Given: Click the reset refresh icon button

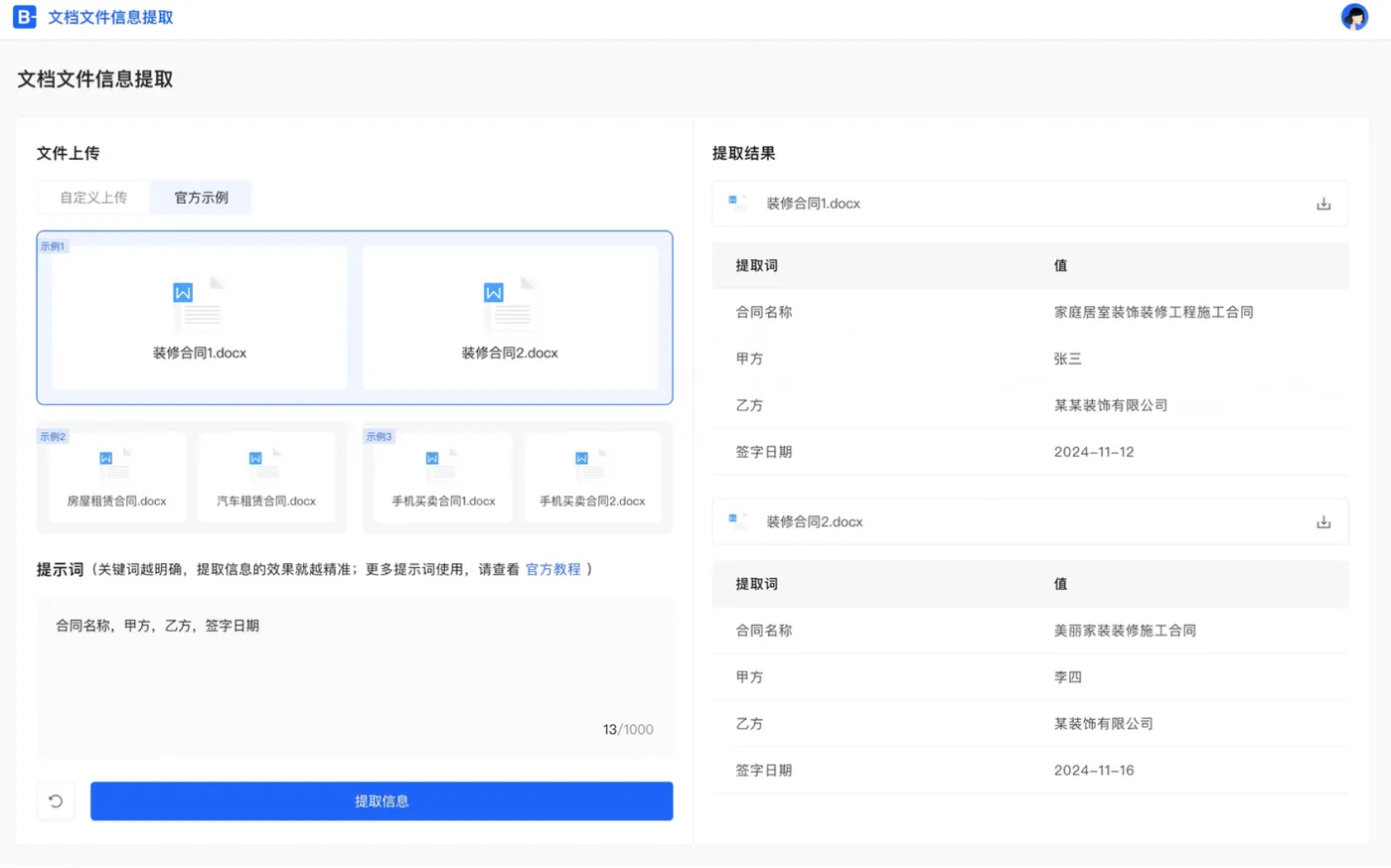Looking at the screenshot, I should tap(56, 801).
